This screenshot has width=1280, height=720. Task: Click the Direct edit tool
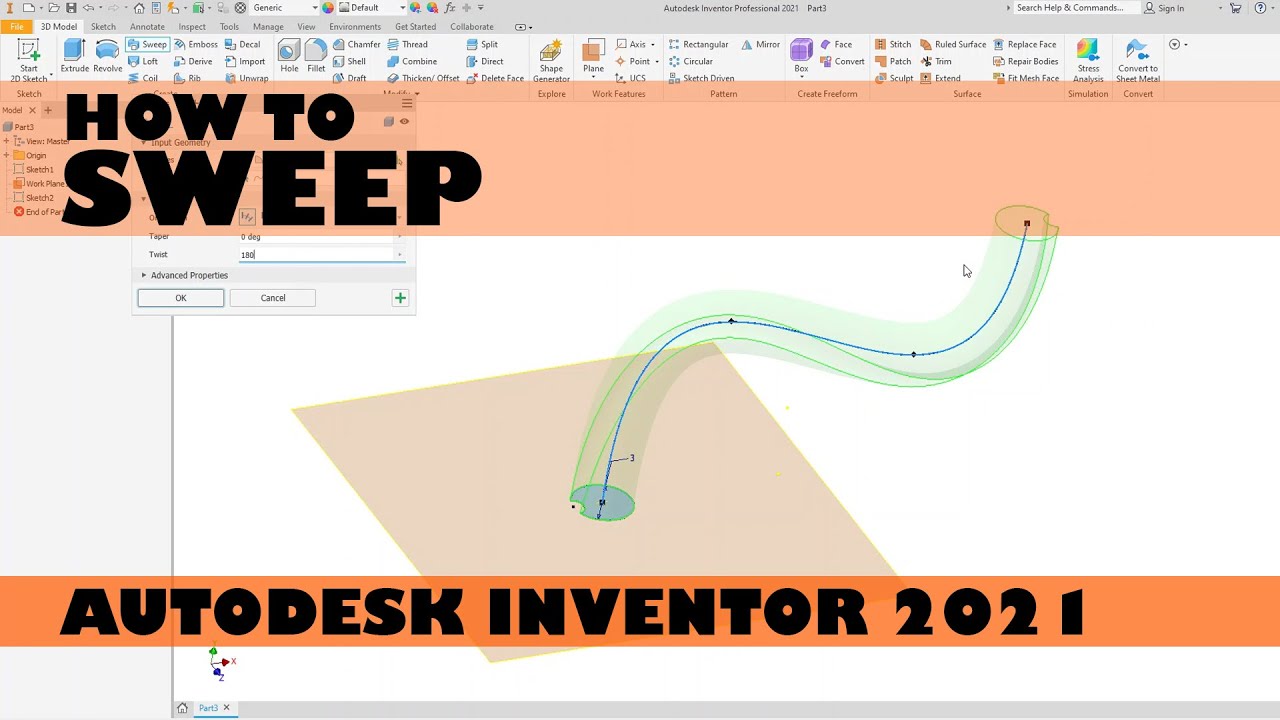point(485,61)
